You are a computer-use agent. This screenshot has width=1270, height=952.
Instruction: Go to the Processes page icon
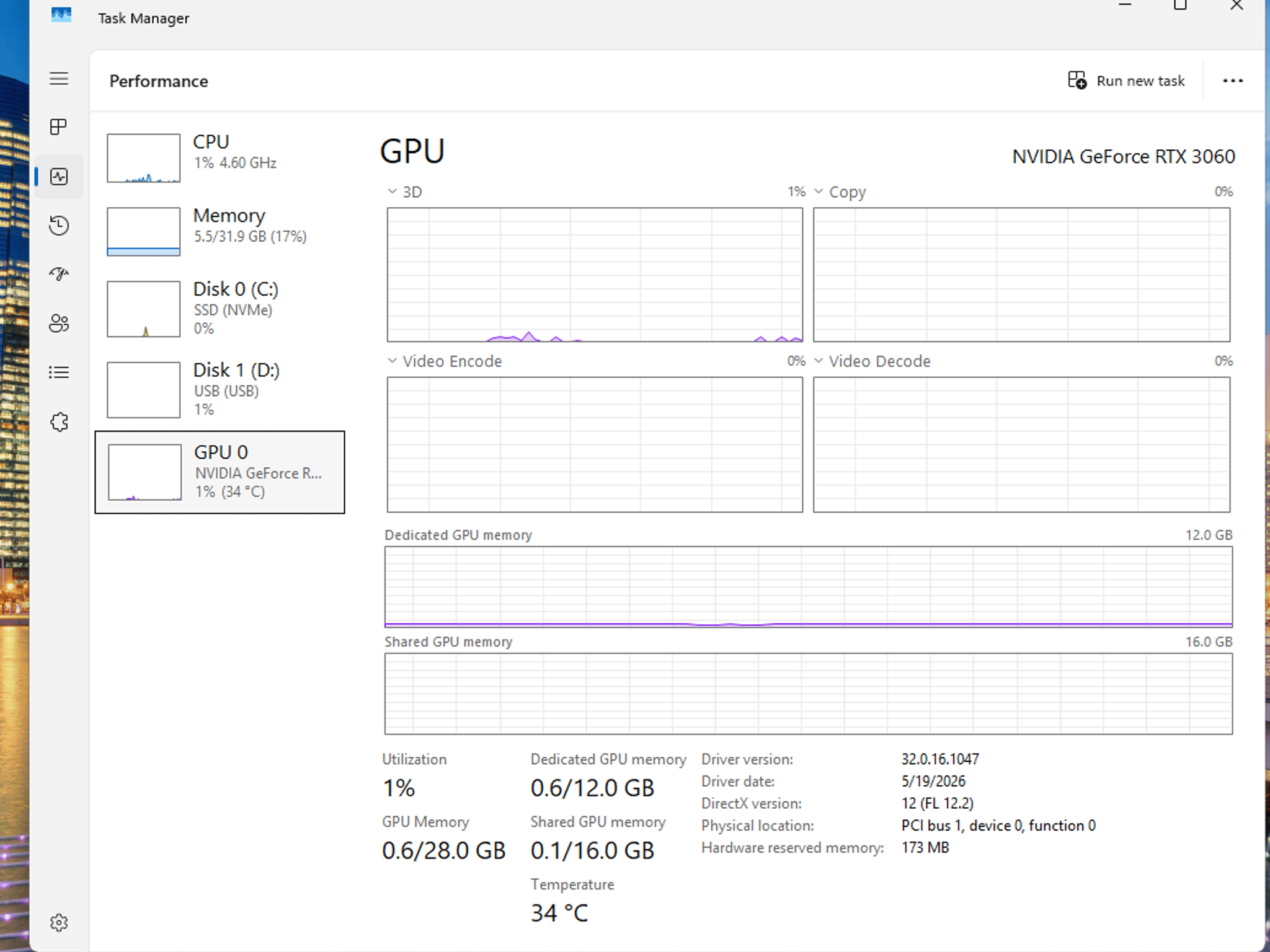59,127
